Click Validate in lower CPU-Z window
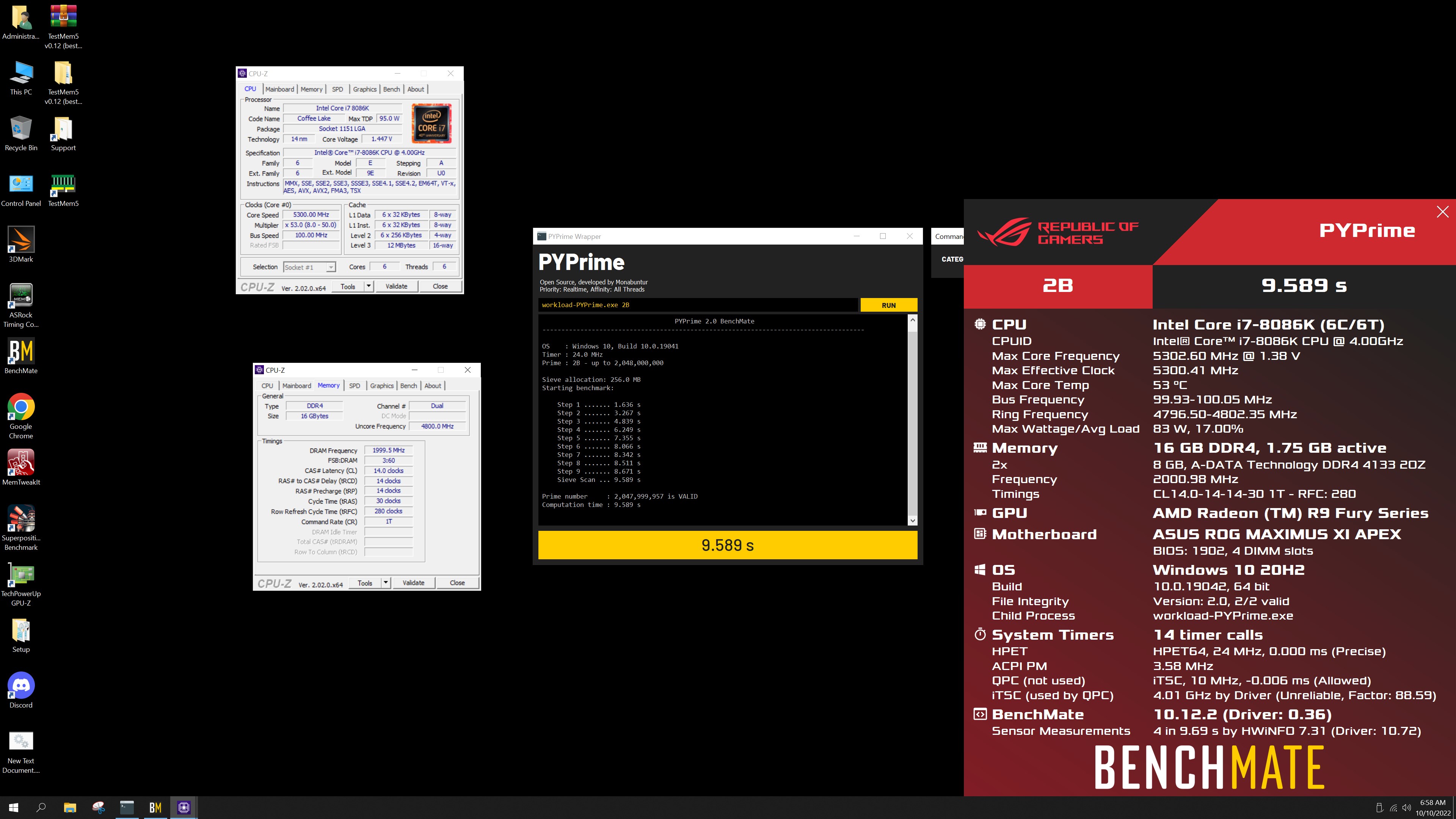The image size is (1456, 819). click(413, 582)
